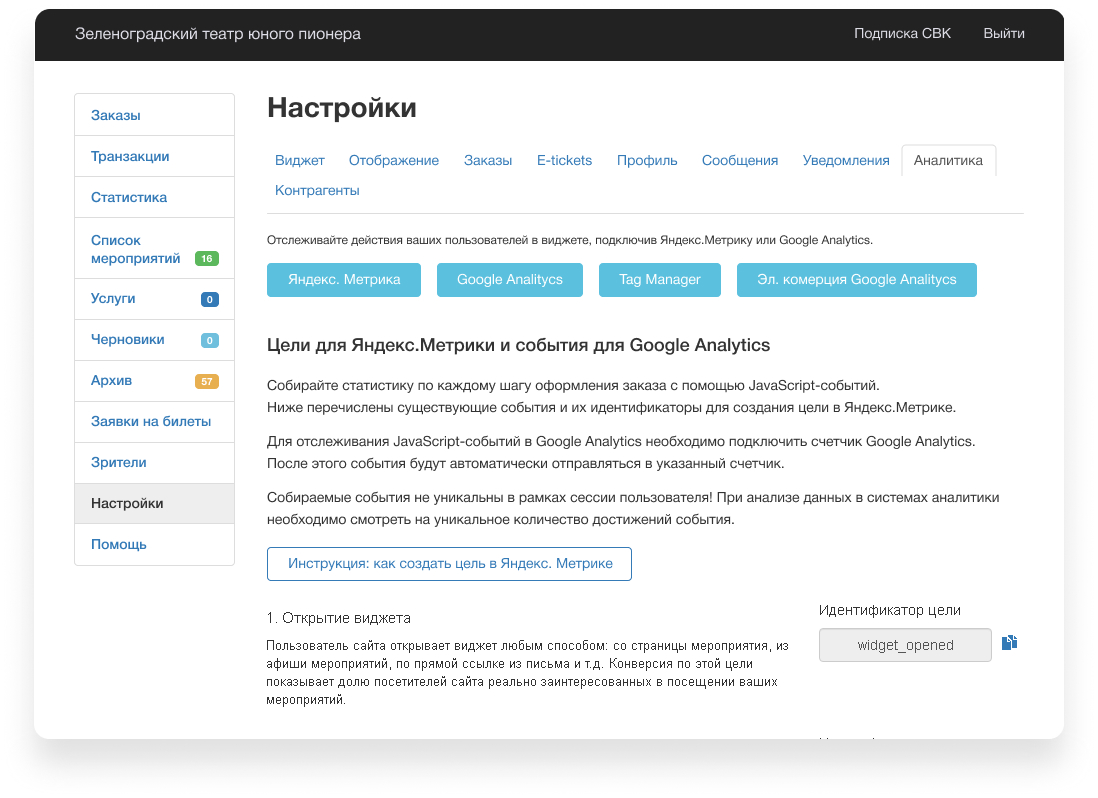Switch to the Отображение tab

[x=394, y=160]
